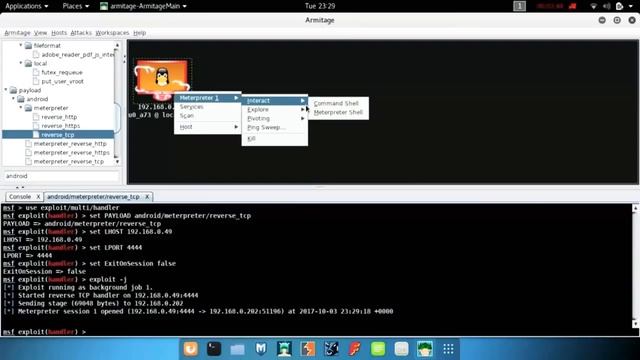The image size is (640, 360).
Task: Select Services in context menu
Action: [x=208, y=107]
